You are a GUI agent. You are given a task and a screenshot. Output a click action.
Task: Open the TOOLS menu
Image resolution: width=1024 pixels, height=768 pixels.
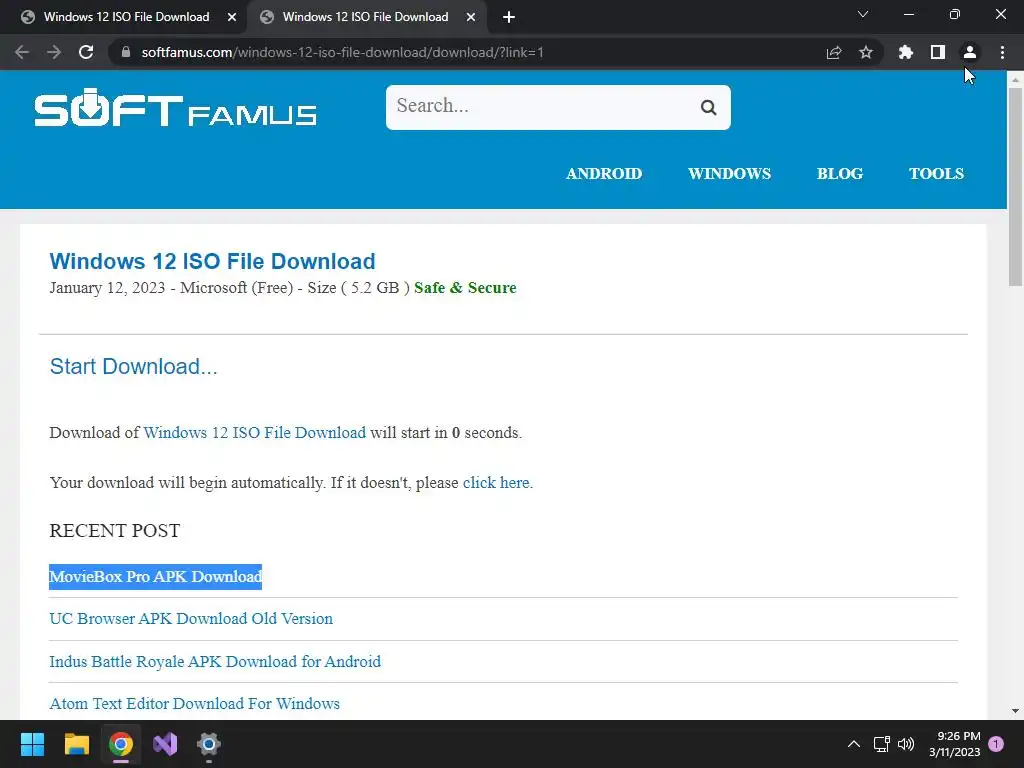point(936,174)
